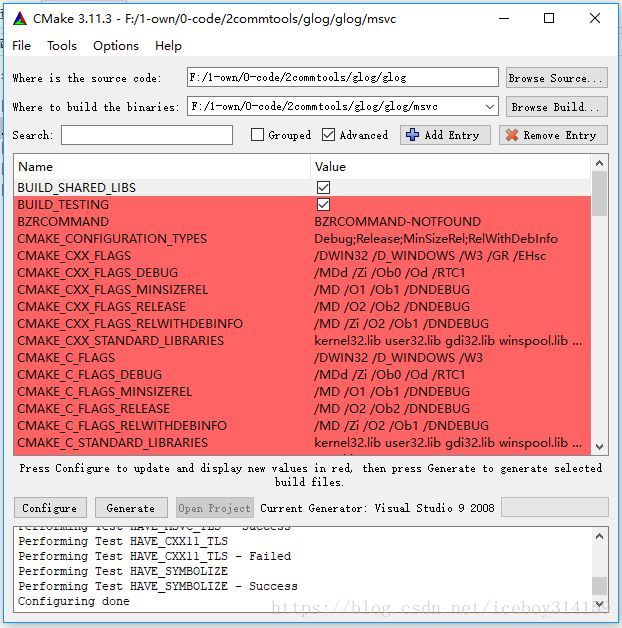The image size is (622, 628).
Task: Click the blue plus Add Entry button
Action: pyautogui.click(x=445, y=135)
